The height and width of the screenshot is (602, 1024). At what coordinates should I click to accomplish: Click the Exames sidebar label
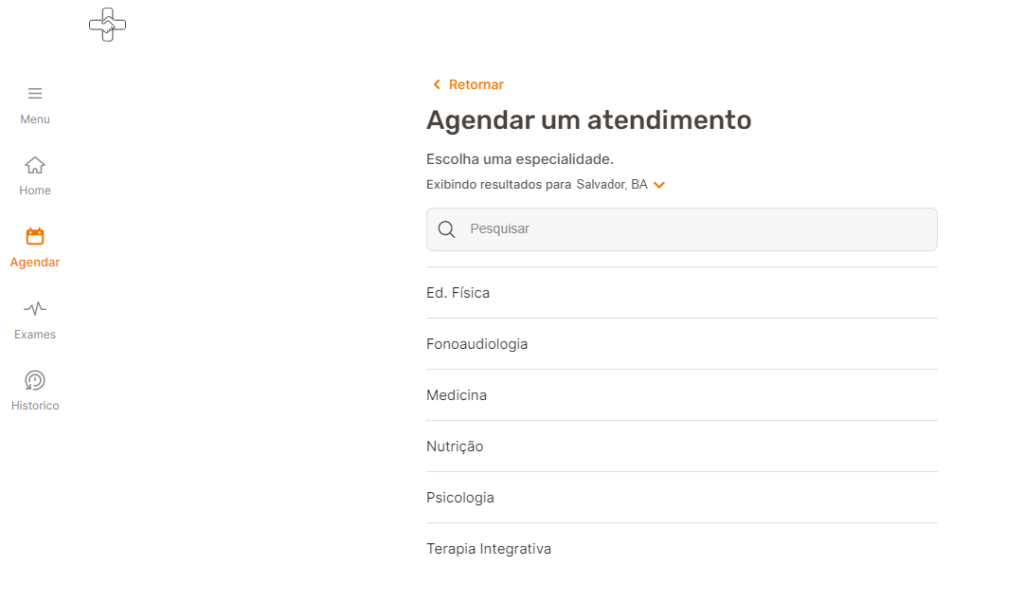[x=35, y=334]
